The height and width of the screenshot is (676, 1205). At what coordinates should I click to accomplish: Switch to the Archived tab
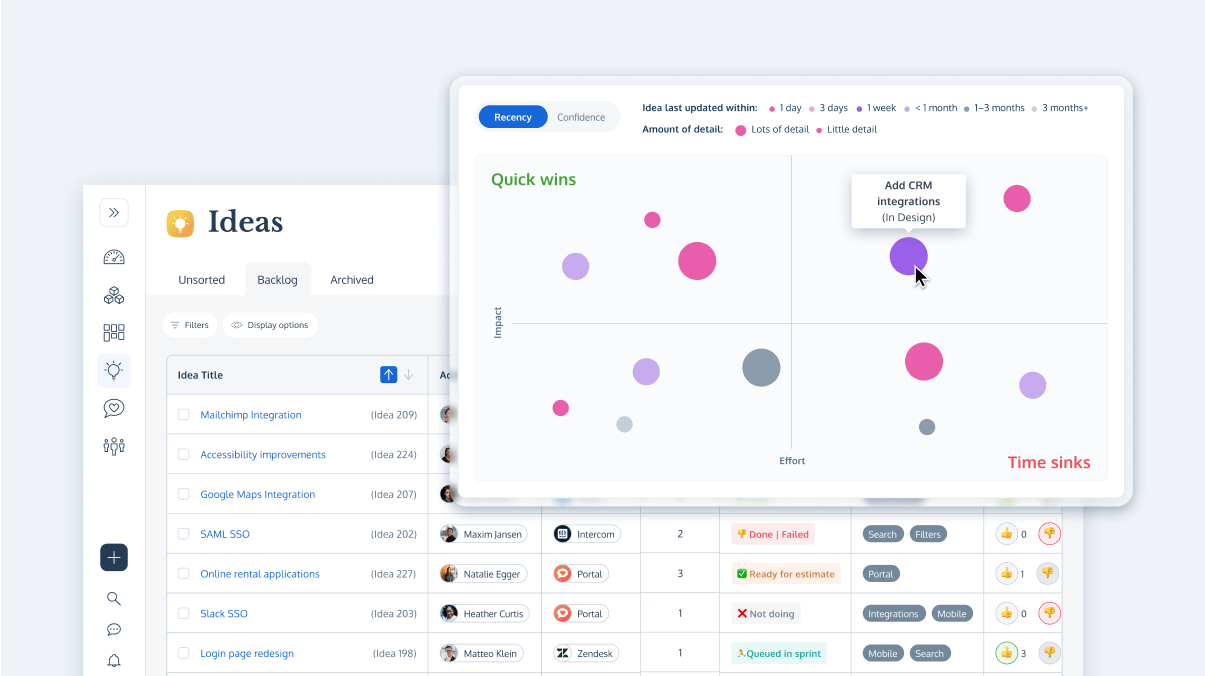coord(352,280)
